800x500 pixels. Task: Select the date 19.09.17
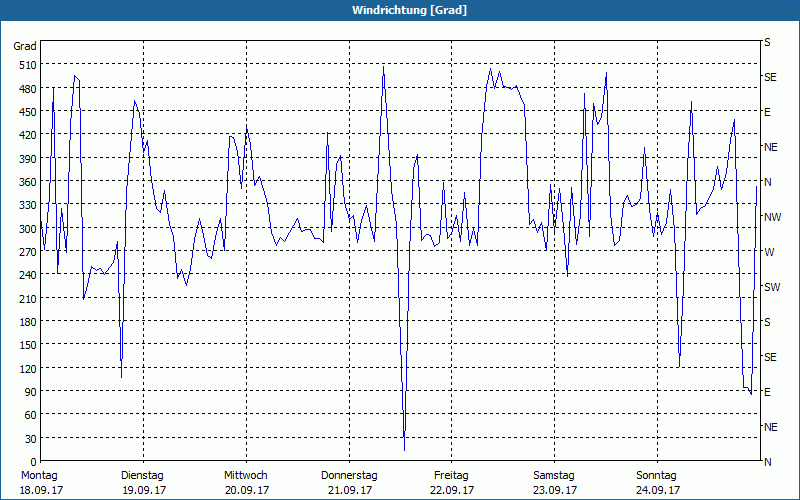point(144,490)
